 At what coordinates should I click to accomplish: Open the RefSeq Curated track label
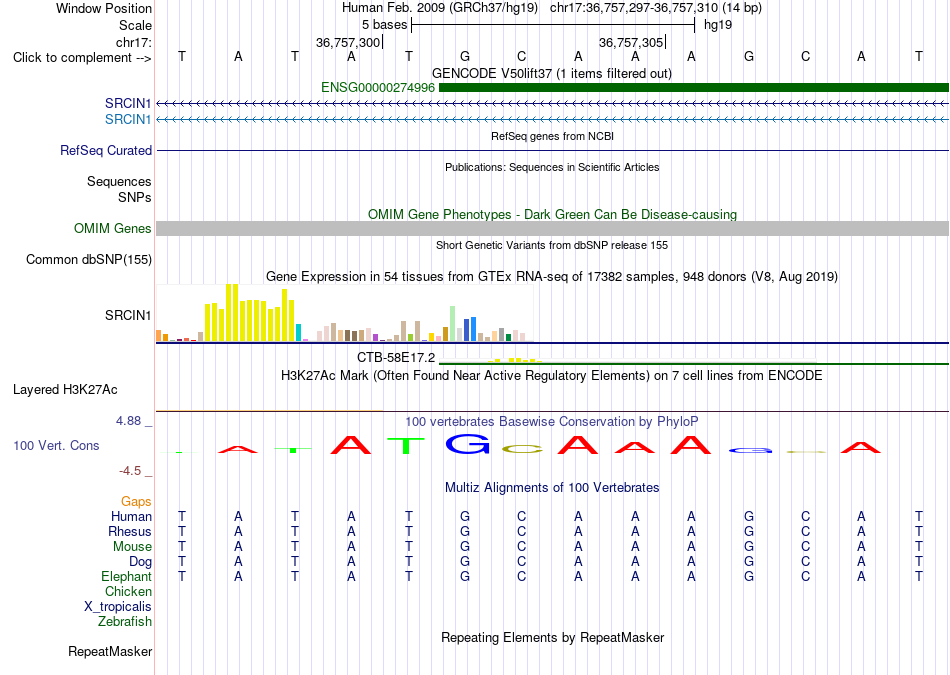click(x=106, y=150)
